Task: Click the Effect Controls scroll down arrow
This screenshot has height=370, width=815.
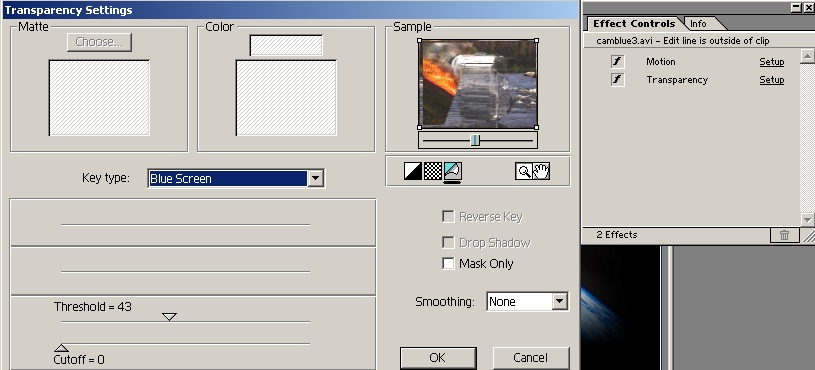Action: click(x=807, y=219)
